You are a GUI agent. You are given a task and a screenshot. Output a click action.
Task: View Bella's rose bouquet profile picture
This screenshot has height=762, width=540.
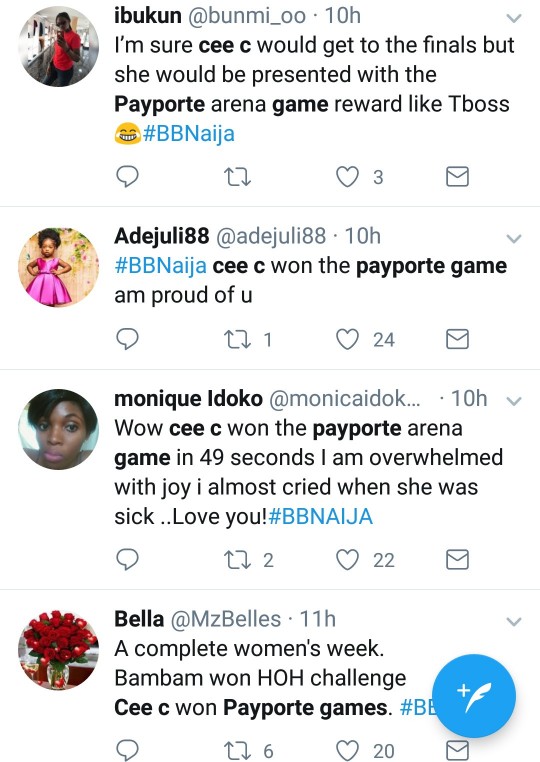click(58, 650)
